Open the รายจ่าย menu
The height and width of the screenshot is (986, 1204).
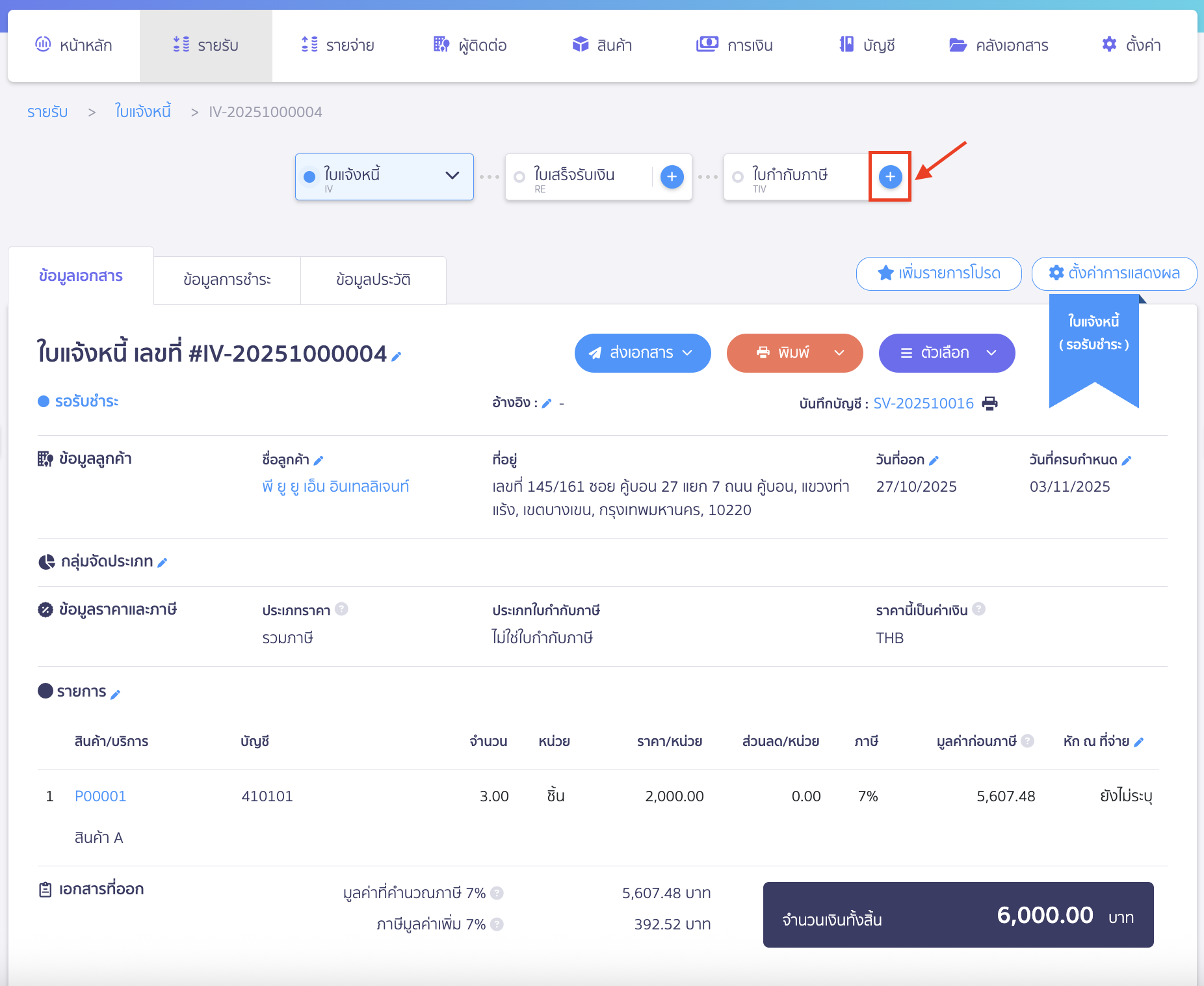coord(337,45)
